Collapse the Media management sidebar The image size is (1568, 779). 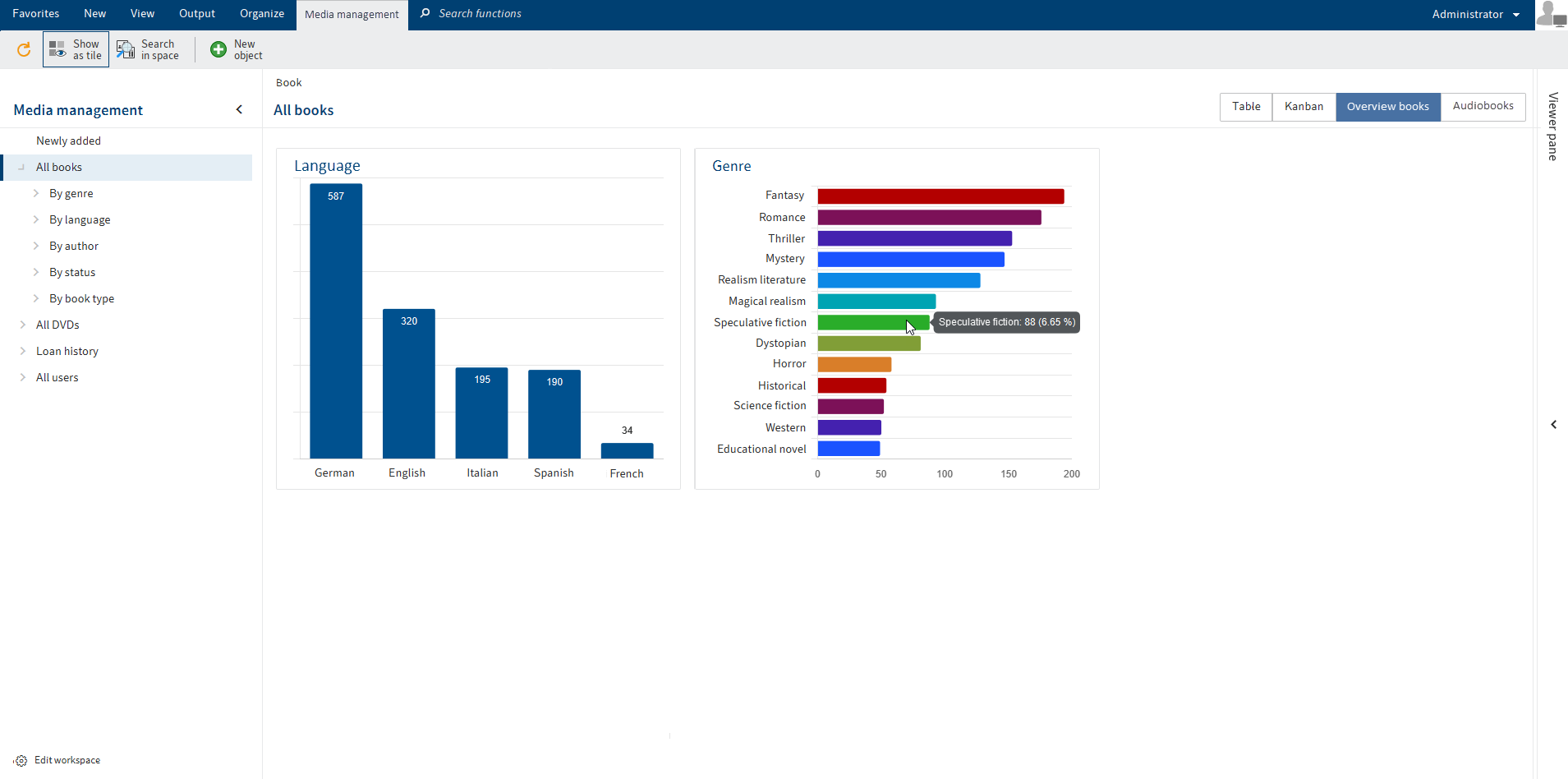[x=239, y=109]
